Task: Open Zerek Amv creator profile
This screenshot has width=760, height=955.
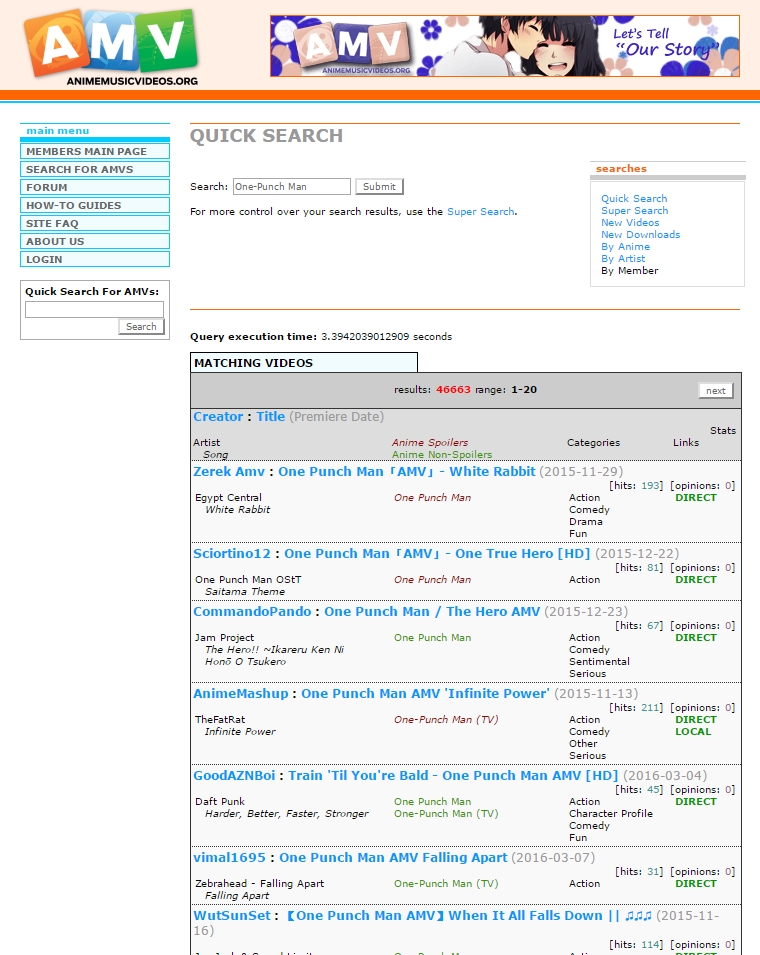Action: coord(229,471)
